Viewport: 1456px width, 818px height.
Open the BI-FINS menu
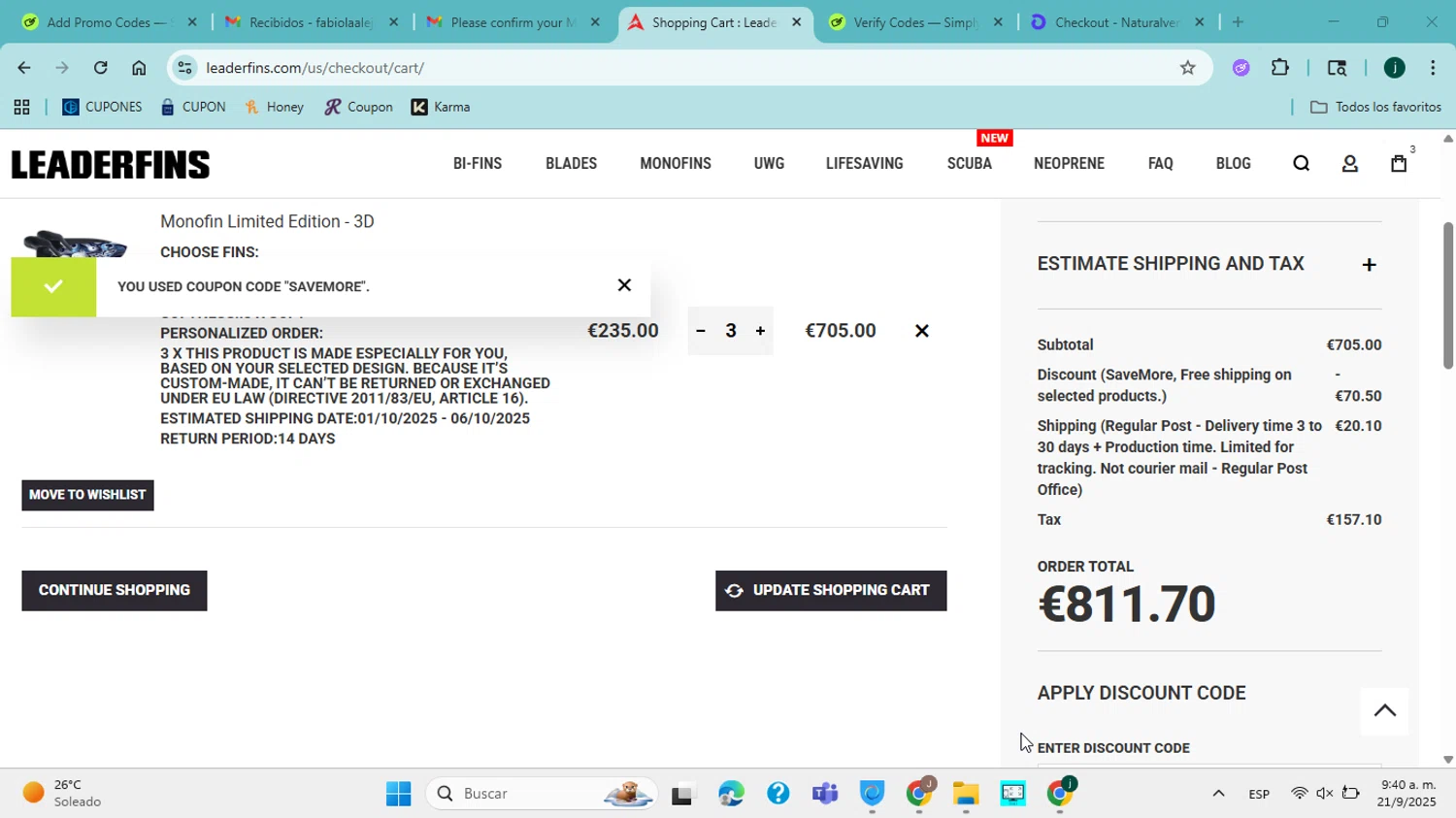[478, 164]
